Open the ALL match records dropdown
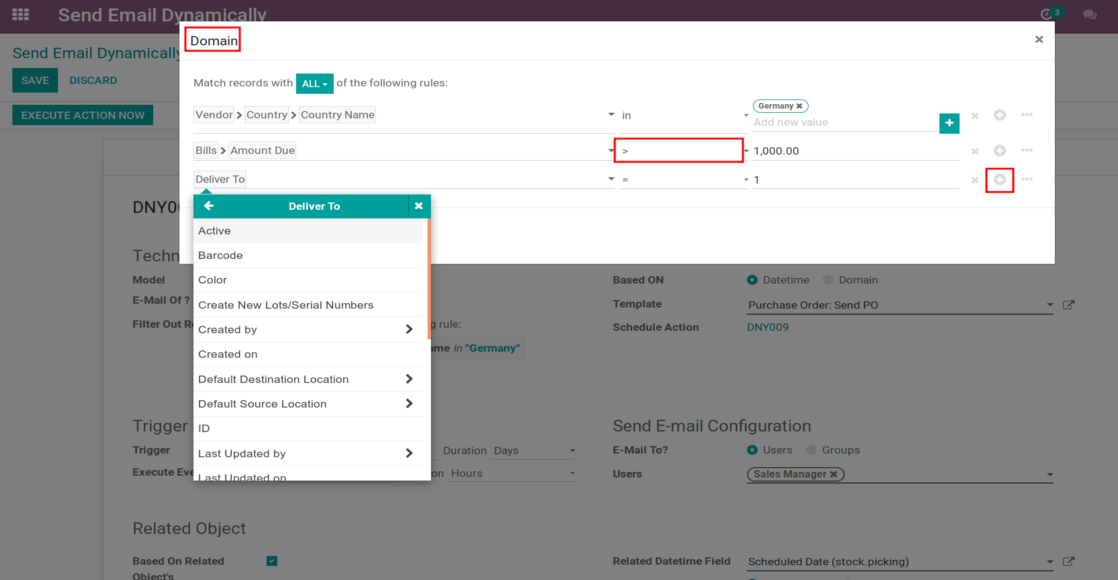Viewport: 1118px width, 580px height. pyautogui.click(x=314, y=84)
